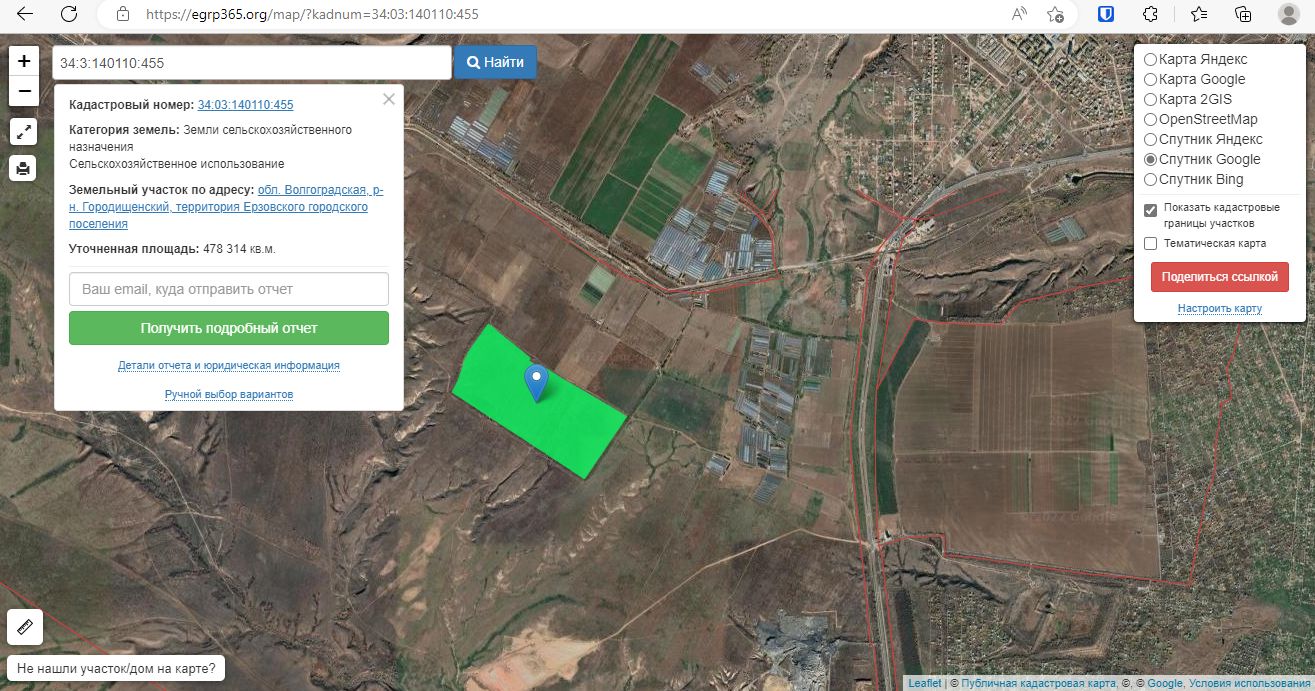Enable Тематическая карта checkbox

[x=1151, y=244]
